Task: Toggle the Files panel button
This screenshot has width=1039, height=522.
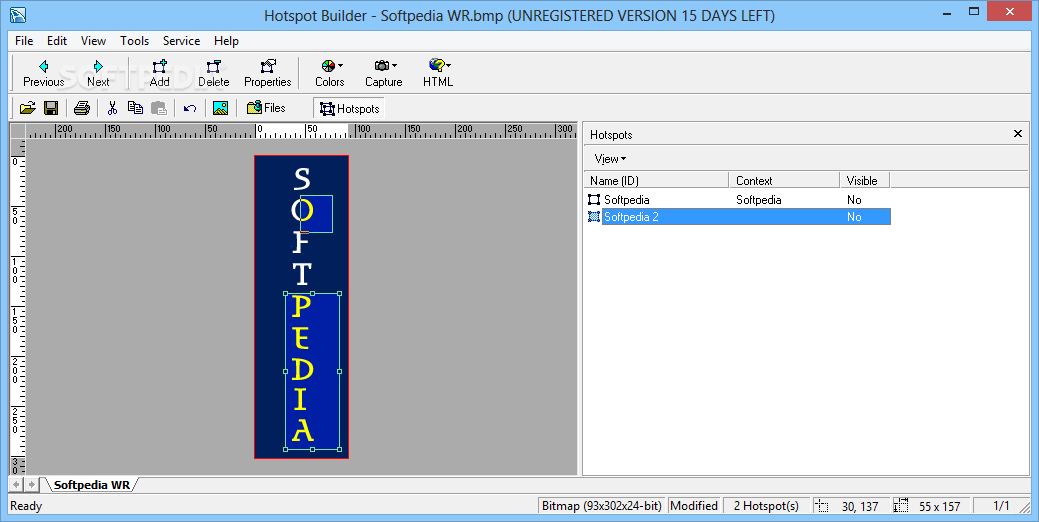Action: pyautogui.click(x=266, y=108)
